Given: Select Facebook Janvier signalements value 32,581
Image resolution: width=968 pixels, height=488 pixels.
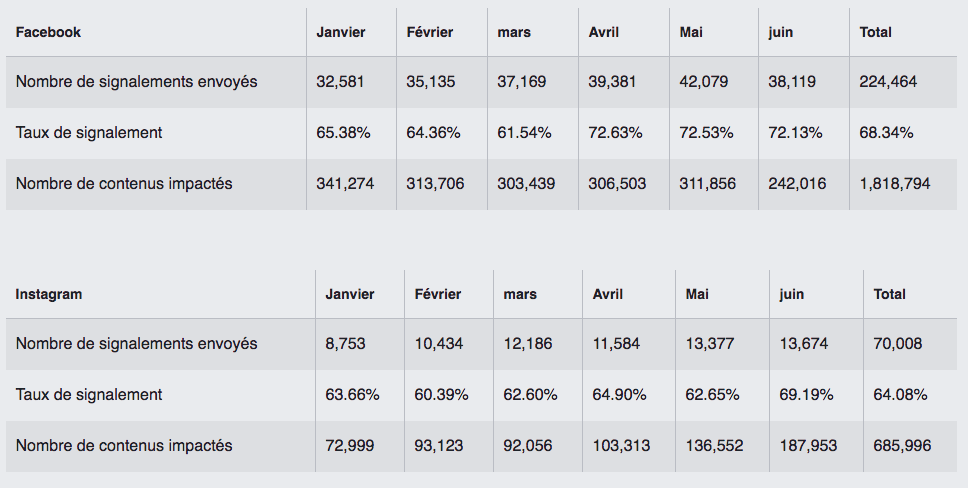Looking at the screenshot, I should tap(340, 82).
